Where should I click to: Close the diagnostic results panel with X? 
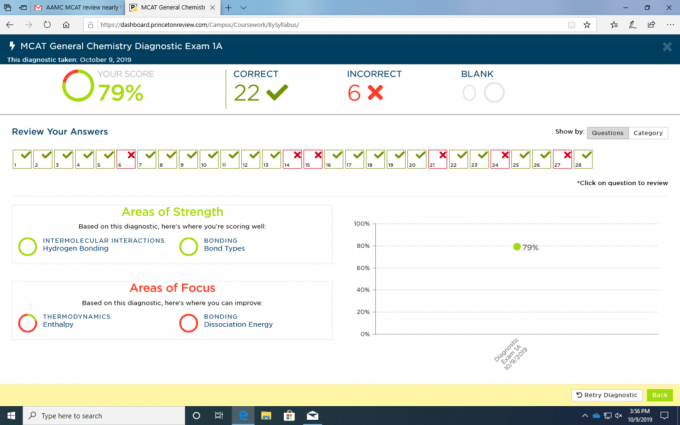point(667,47)
